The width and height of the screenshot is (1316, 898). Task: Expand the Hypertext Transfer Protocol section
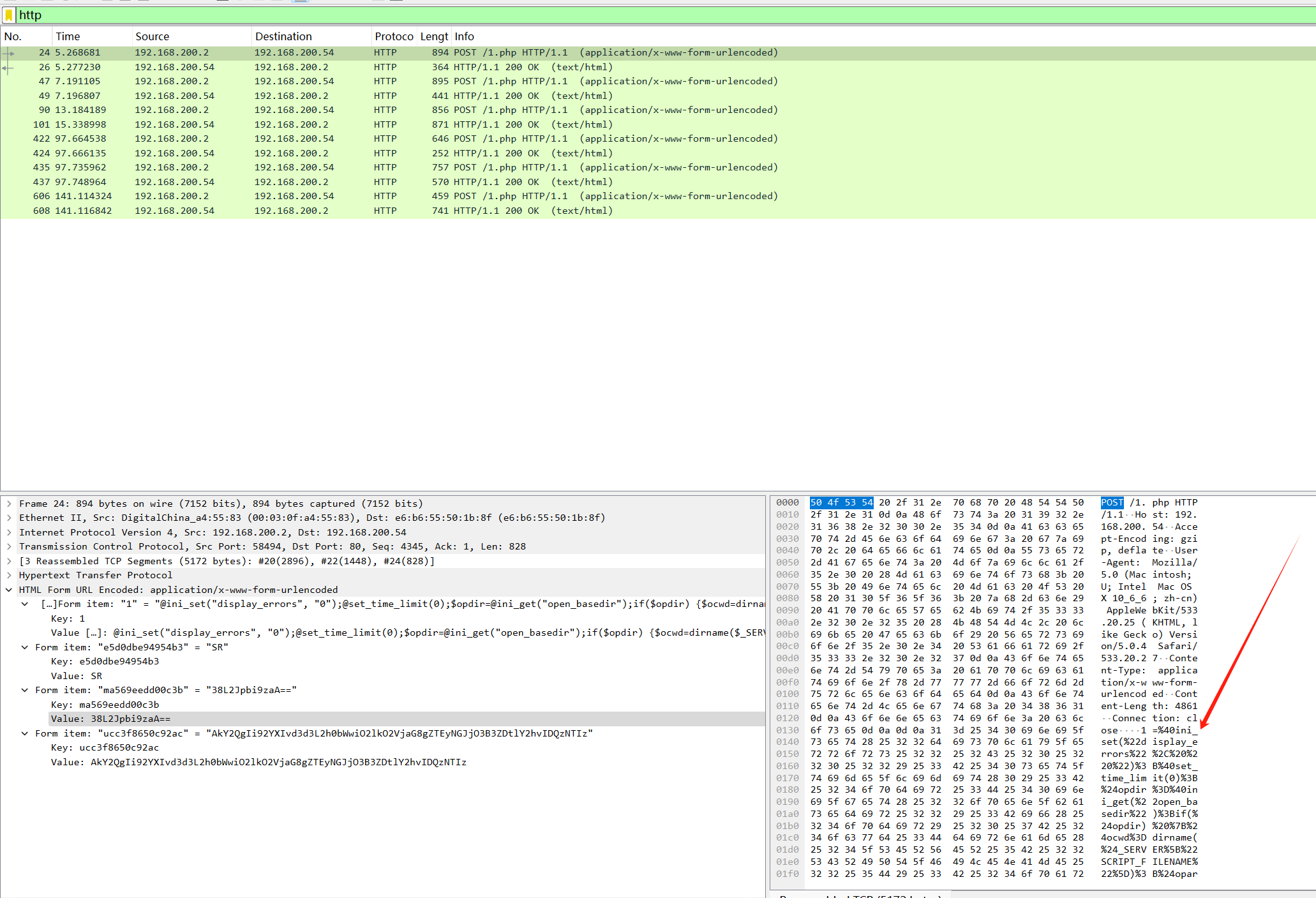(x=9, y=575)
